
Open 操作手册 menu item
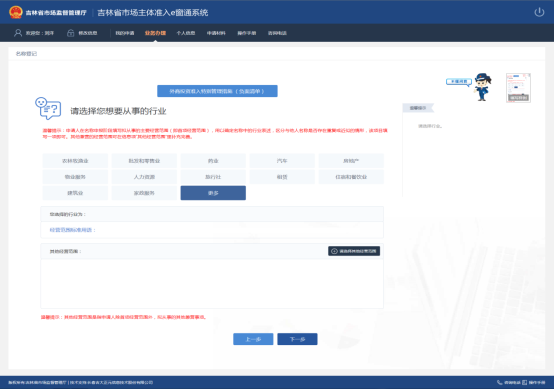point(247,33)
